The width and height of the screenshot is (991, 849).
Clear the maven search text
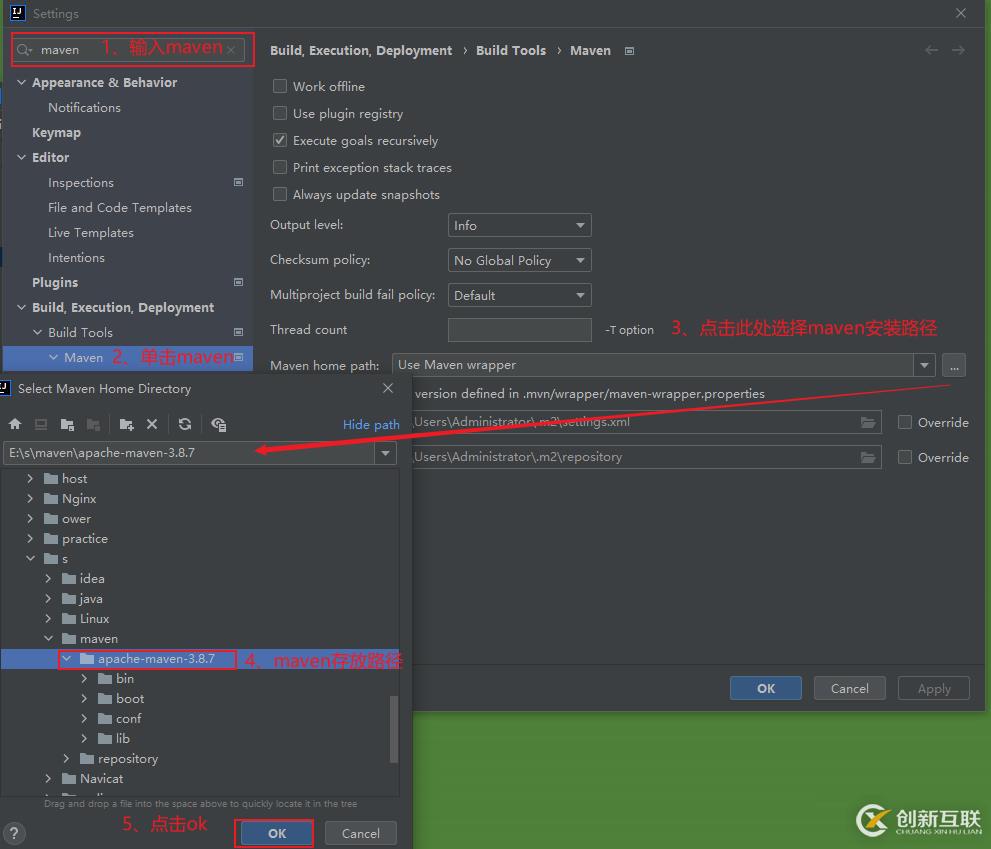pos(231,50)
